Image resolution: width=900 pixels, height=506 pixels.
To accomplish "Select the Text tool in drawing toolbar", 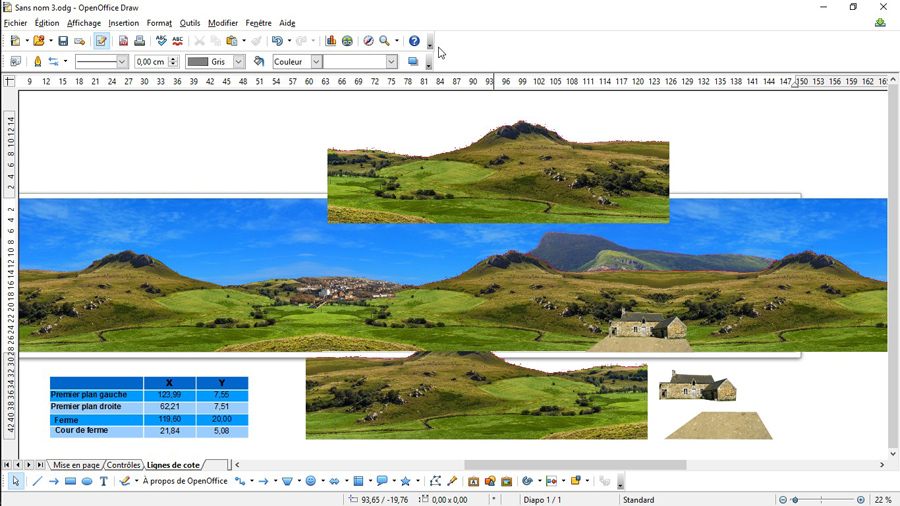I will click(x=103, y=481).
